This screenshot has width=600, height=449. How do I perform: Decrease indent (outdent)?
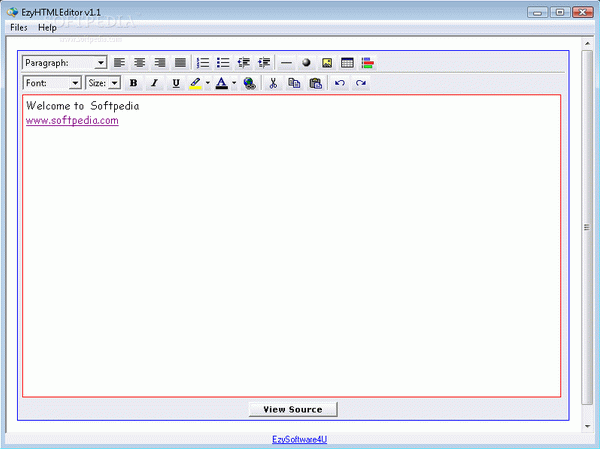tap(244, 63)
